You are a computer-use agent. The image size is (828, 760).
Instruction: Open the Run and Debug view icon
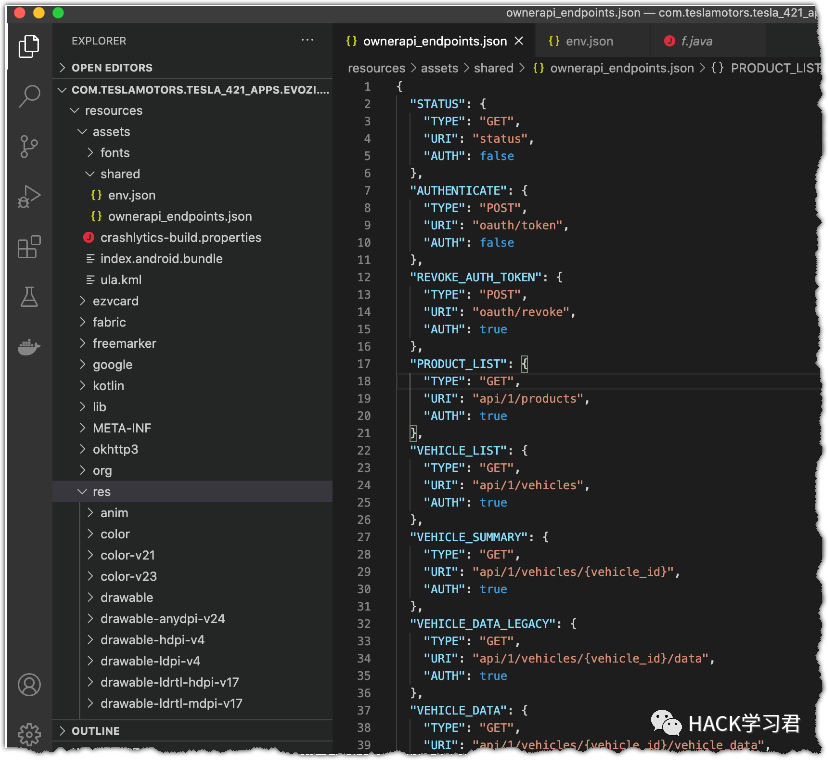tap(29, 196)
